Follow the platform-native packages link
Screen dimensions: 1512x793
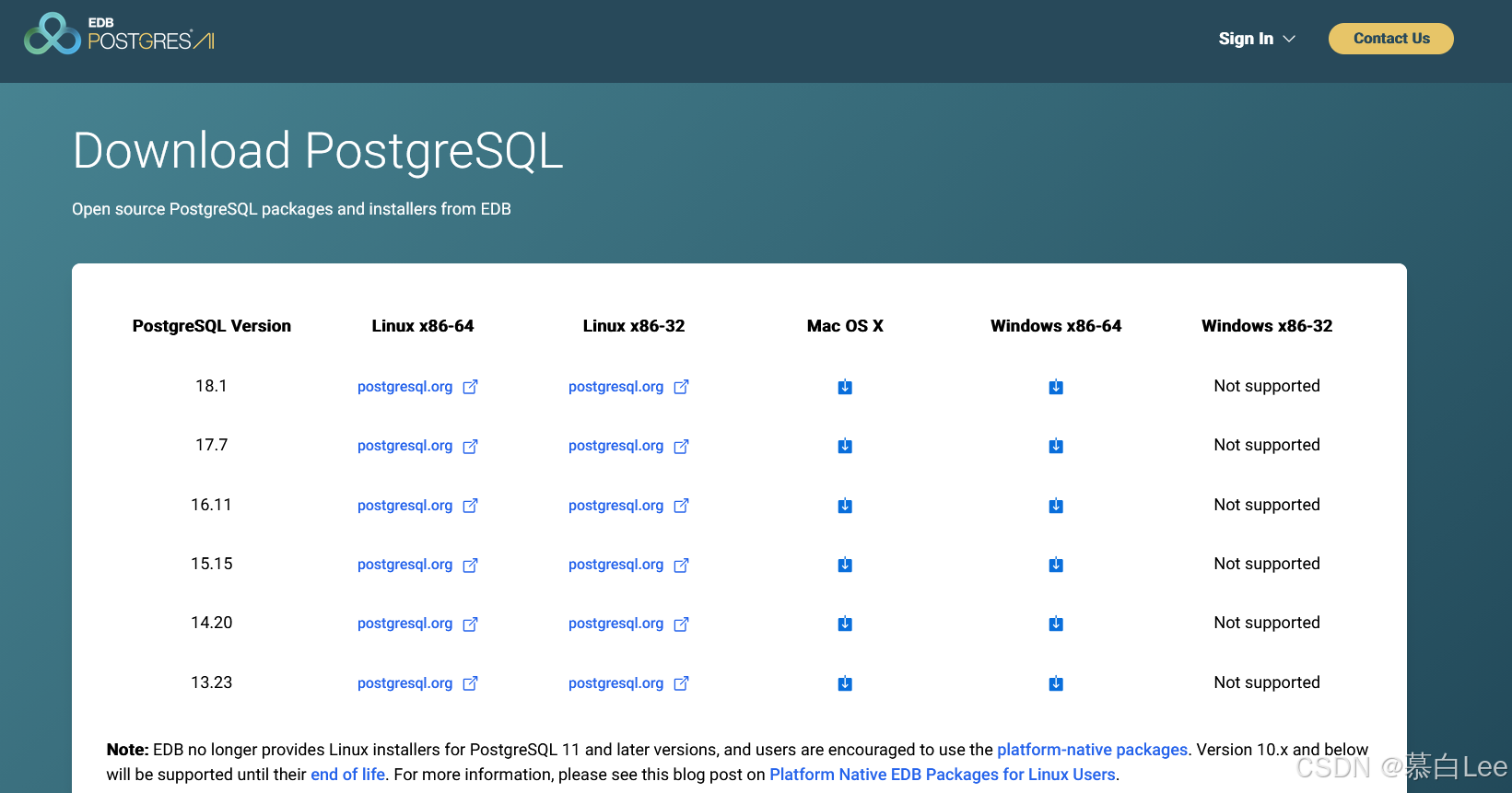[x=1092, y=750]
